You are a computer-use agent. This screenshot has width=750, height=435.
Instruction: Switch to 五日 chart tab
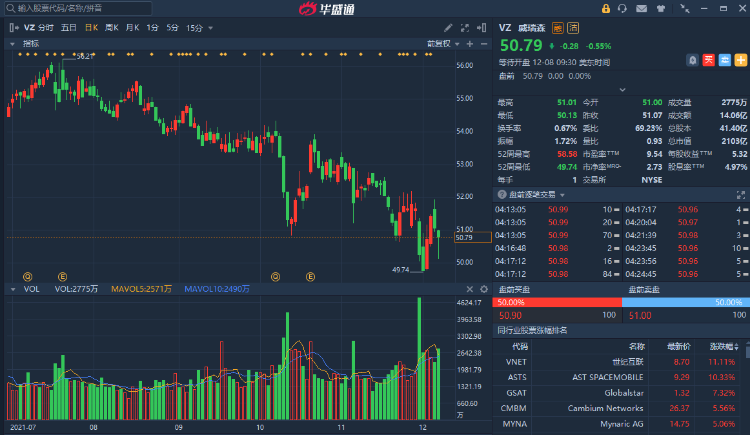pyautogui.click(x=69, y=28)
